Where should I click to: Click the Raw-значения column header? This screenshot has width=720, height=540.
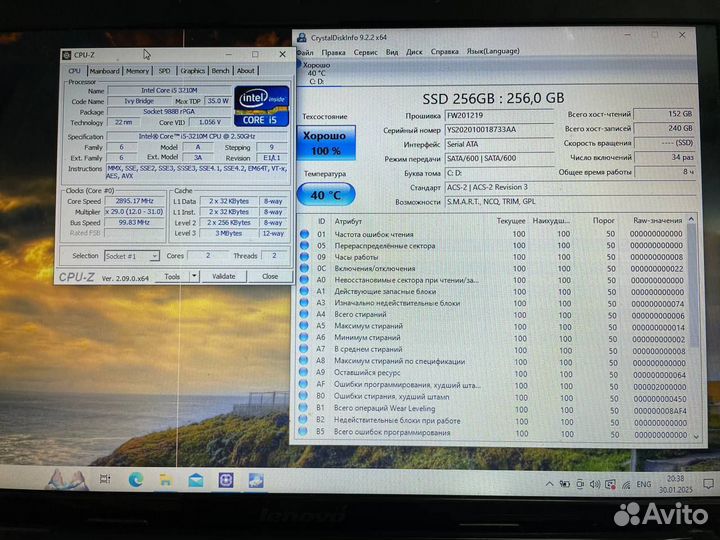[658, 220]
